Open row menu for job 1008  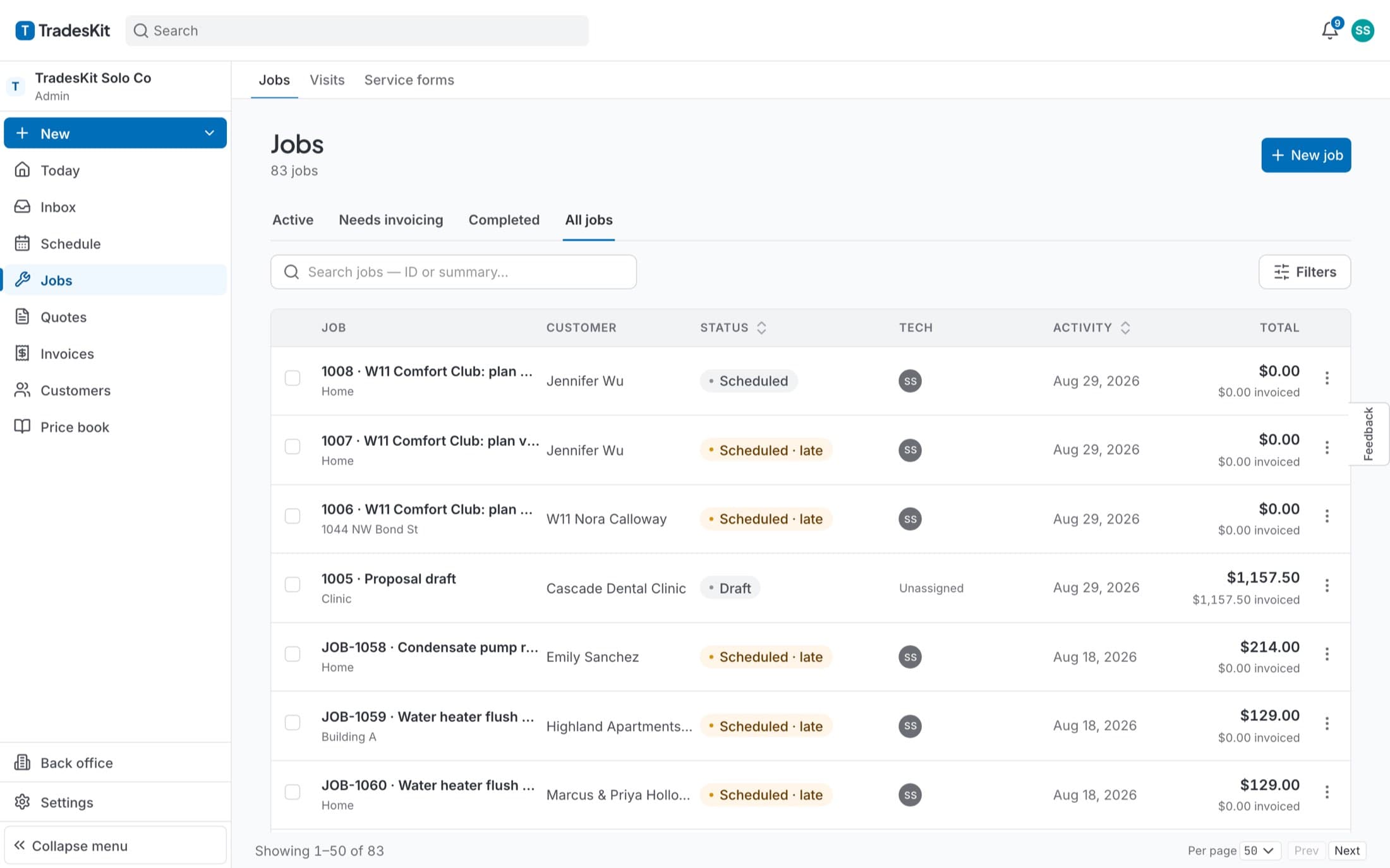coord(1327,378)
